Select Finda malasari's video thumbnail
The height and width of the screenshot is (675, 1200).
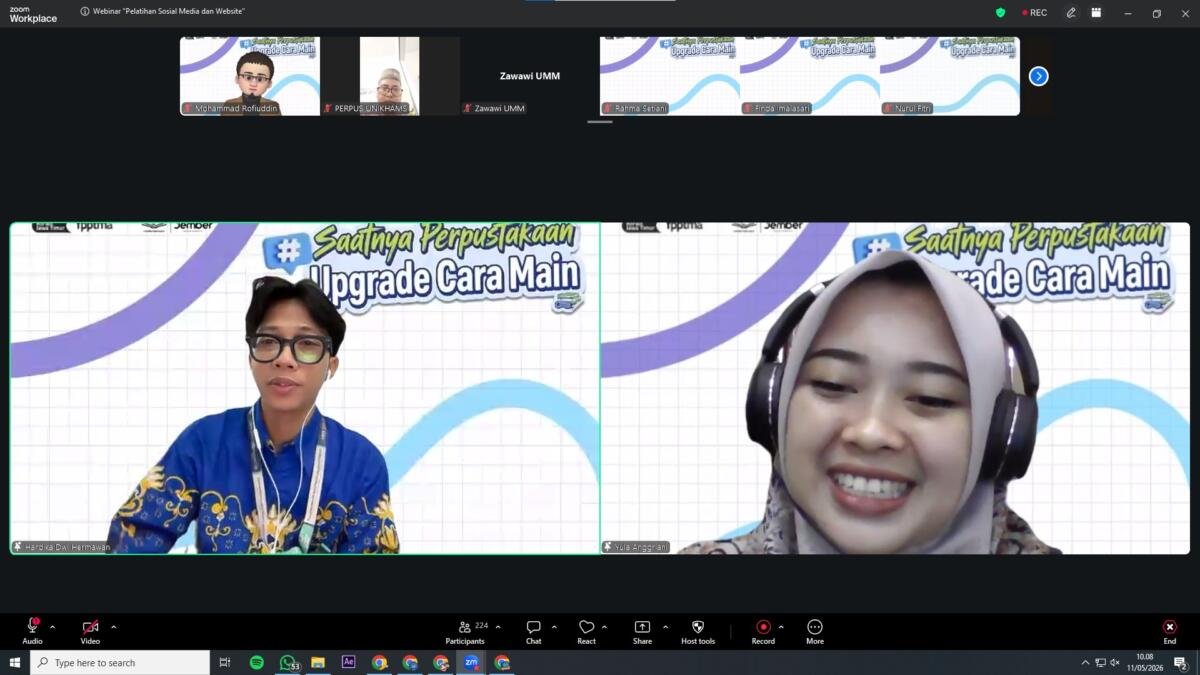(810, 76)
